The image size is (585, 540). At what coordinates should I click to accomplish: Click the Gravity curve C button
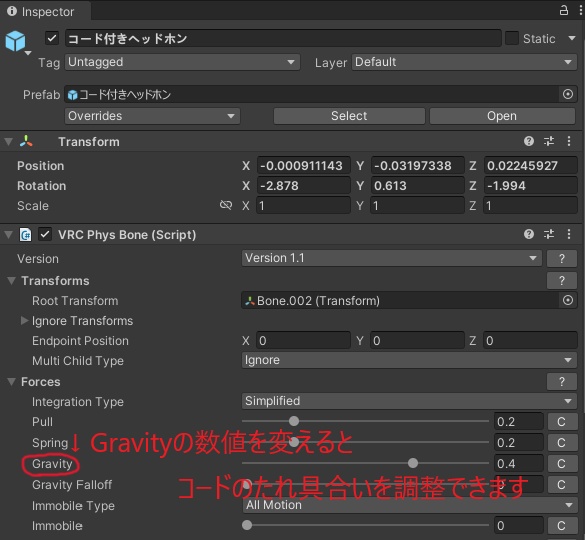(x=561, y=463)
